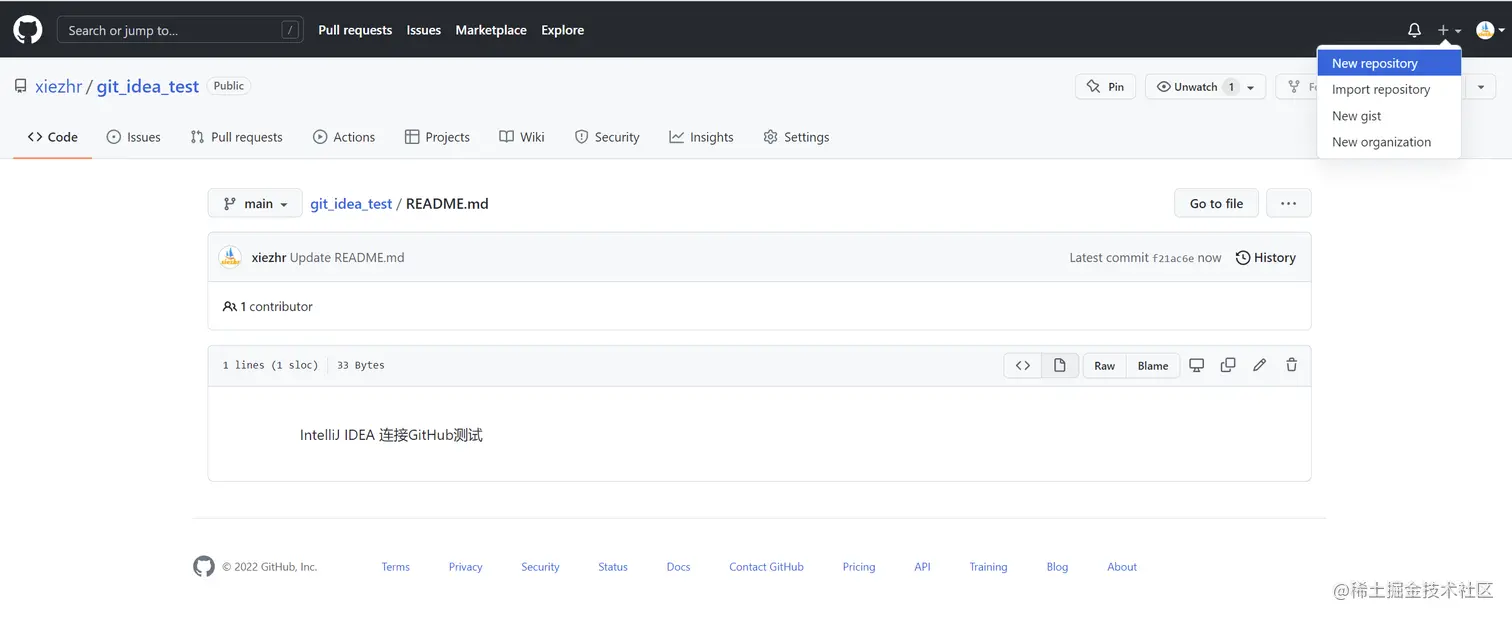The image size is (1512, 619).
Task: Open the xiezhr commit author name
Action: [269, 257]
